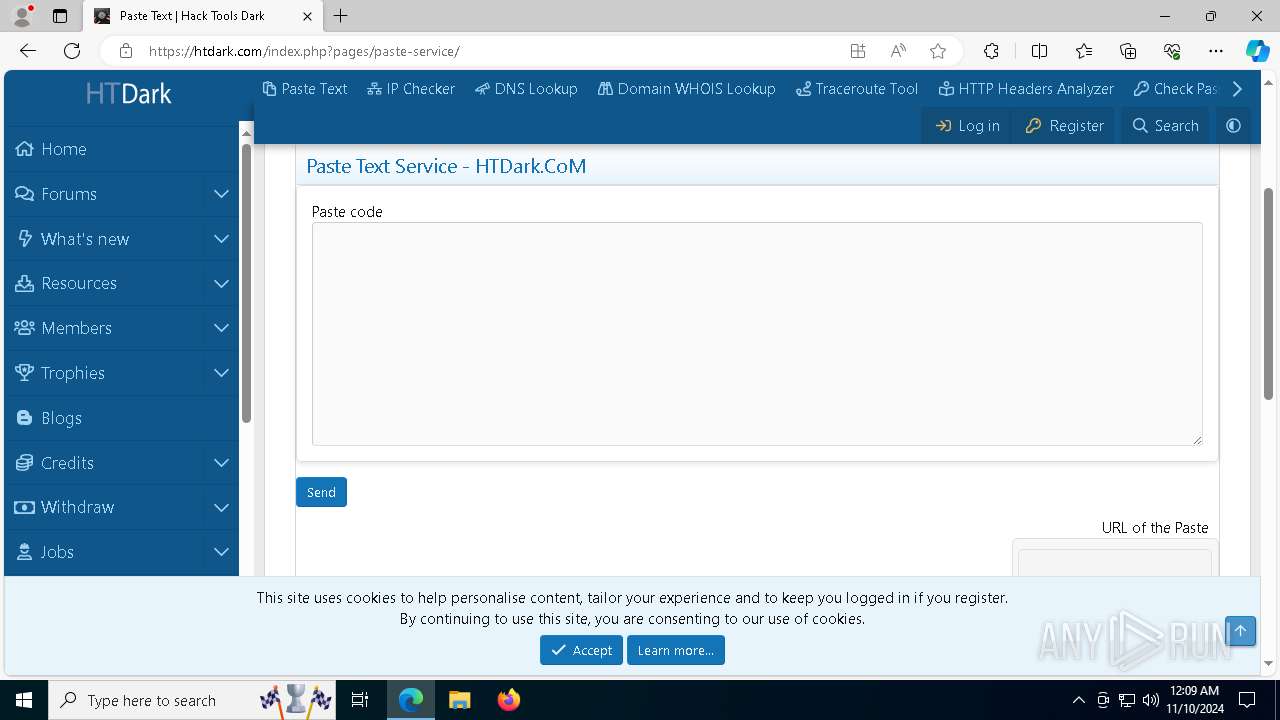Expand the What's new submenu chevron
Viewport: 1280px width, 720px height.
point(222,239)
